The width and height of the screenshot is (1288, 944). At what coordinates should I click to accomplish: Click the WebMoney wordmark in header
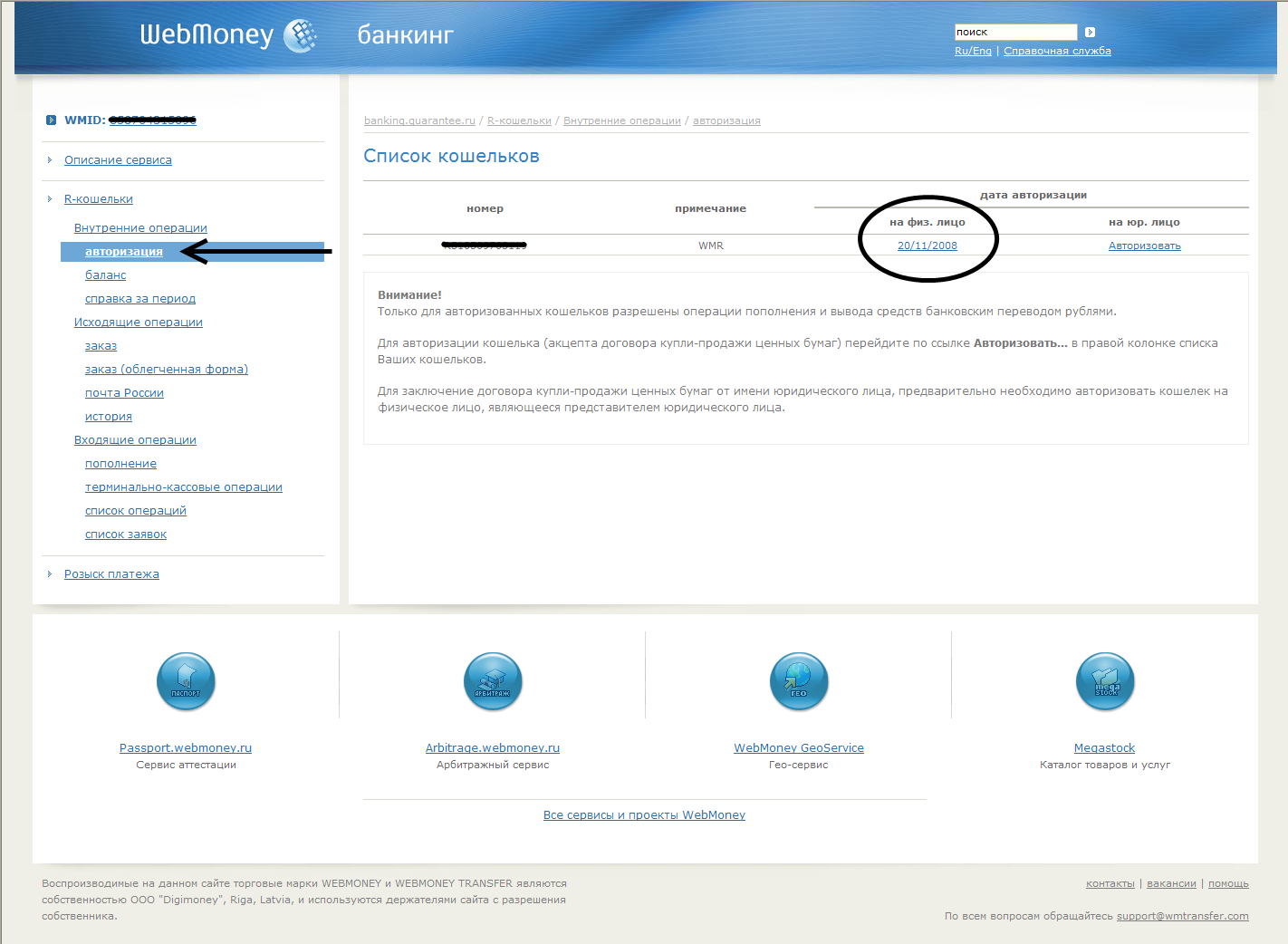pos(207,34)
